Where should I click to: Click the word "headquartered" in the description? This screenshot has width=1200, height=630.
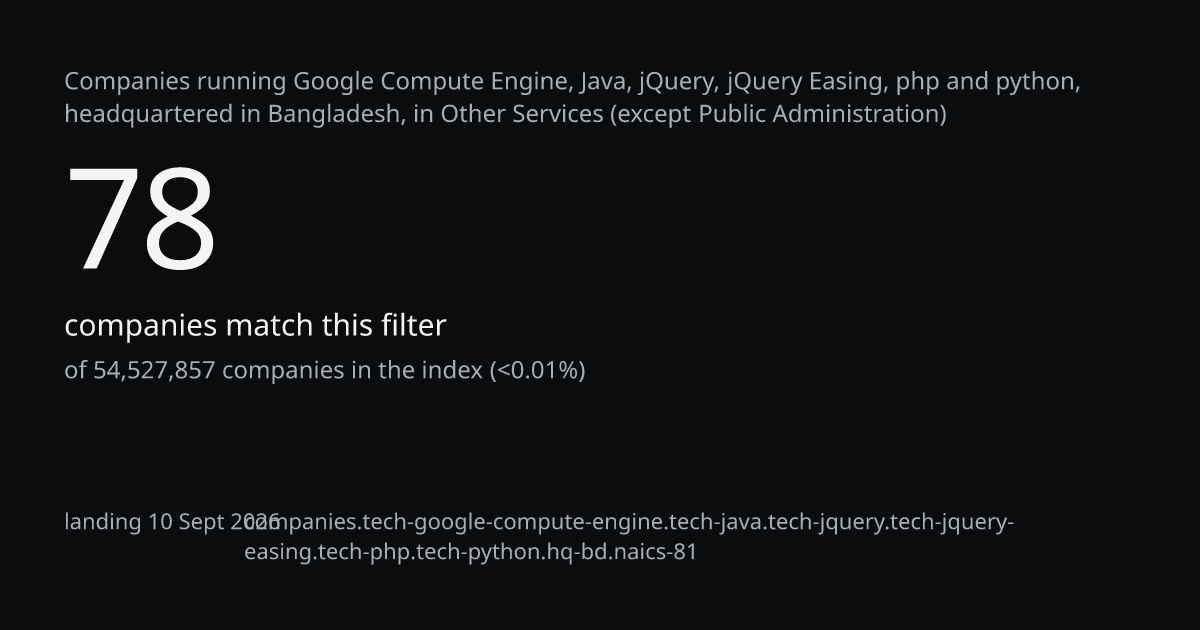(149, 114)
